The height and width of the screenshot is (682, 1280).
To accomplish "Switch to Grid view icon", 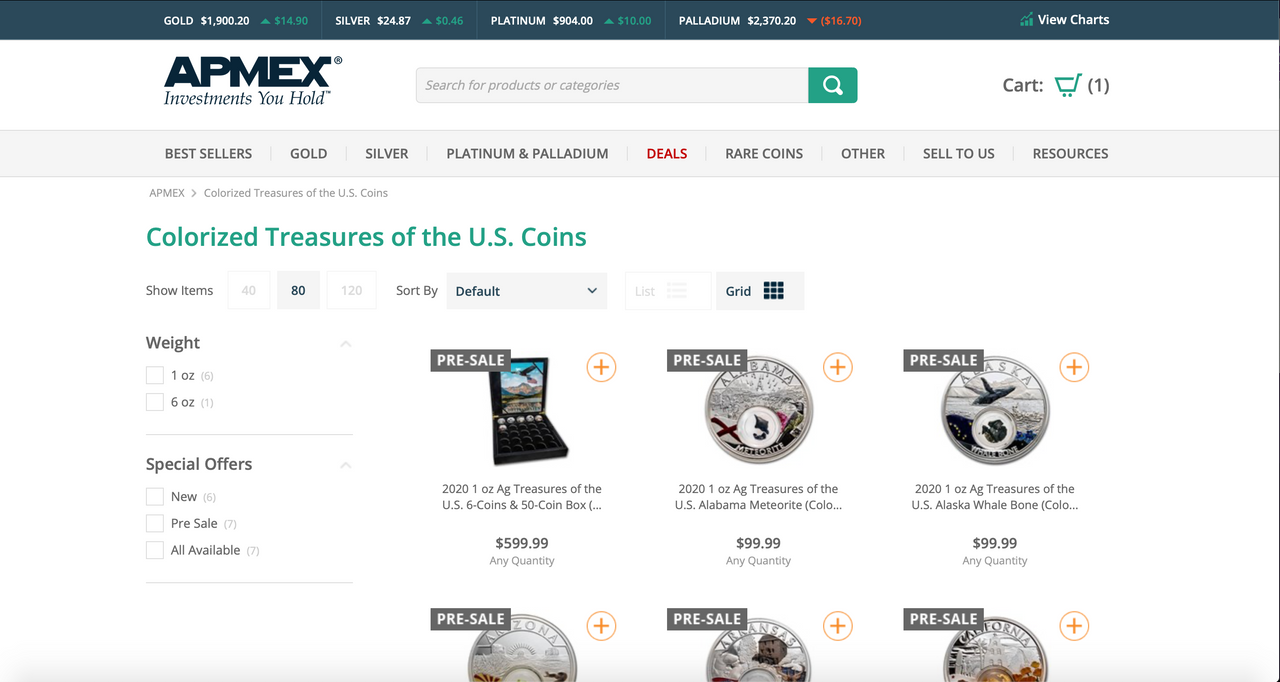I will coord(773,291).
